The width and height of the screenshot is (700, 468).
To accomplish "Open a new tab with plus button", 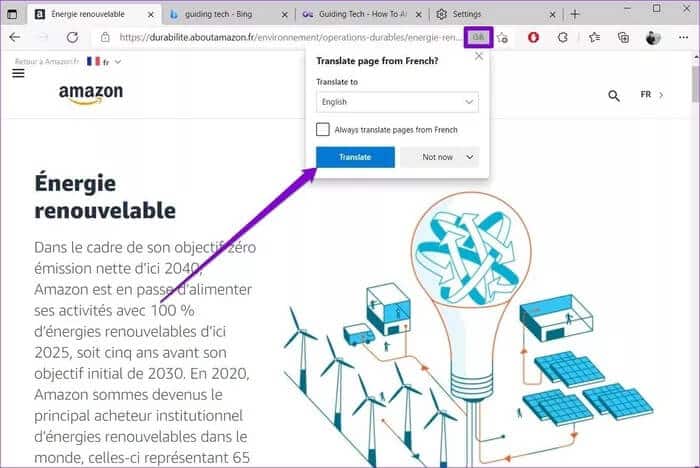I will click(x=575, y=14).
